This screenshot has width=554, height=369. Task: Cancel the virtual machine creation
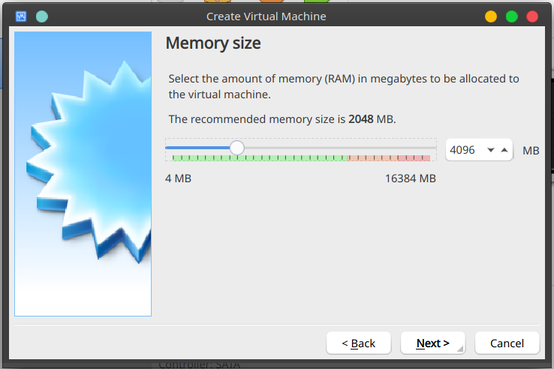click(x=507, y=343)
